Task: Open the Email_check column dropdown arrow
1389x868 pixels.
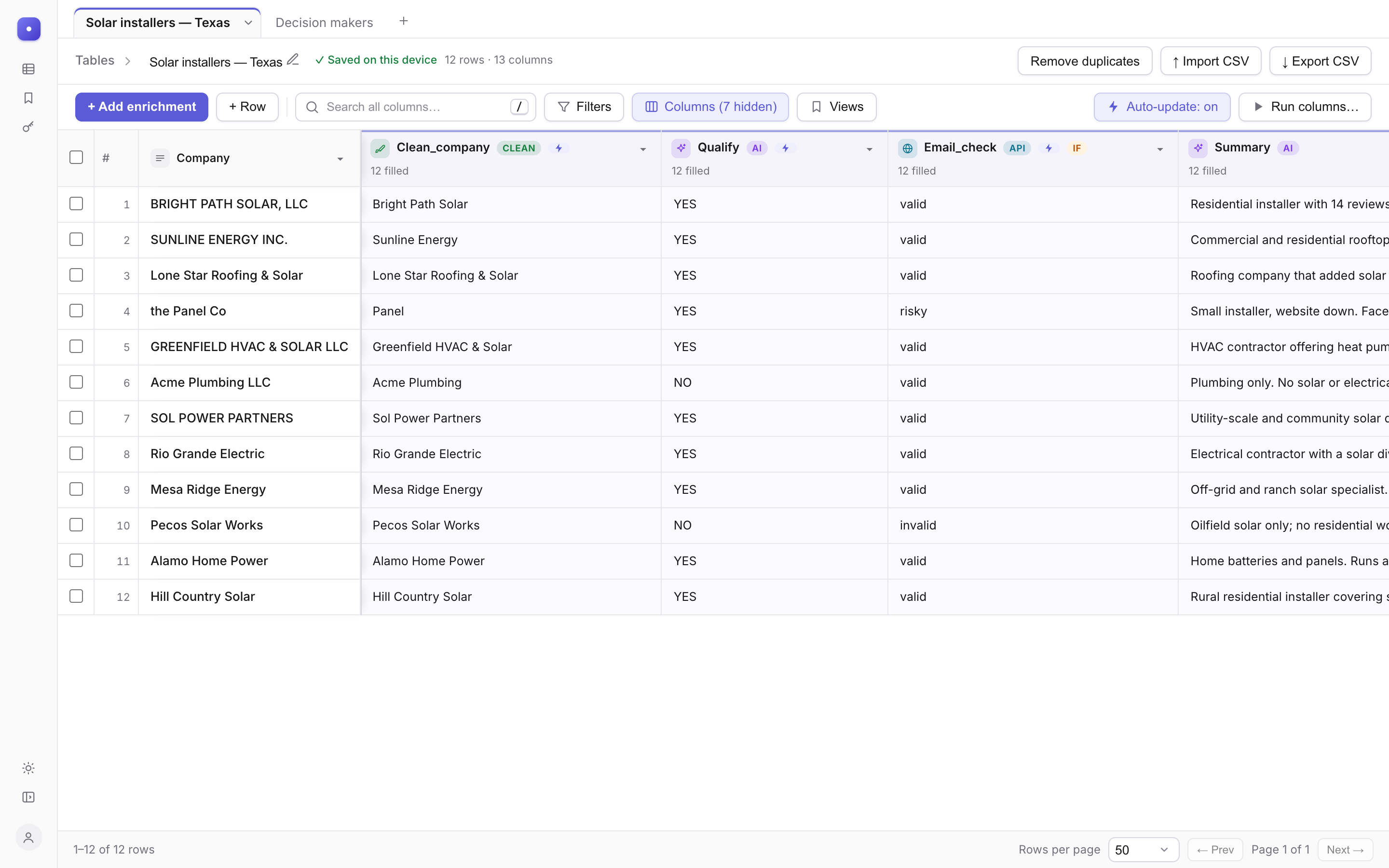Action: [x=1159, y=149]
